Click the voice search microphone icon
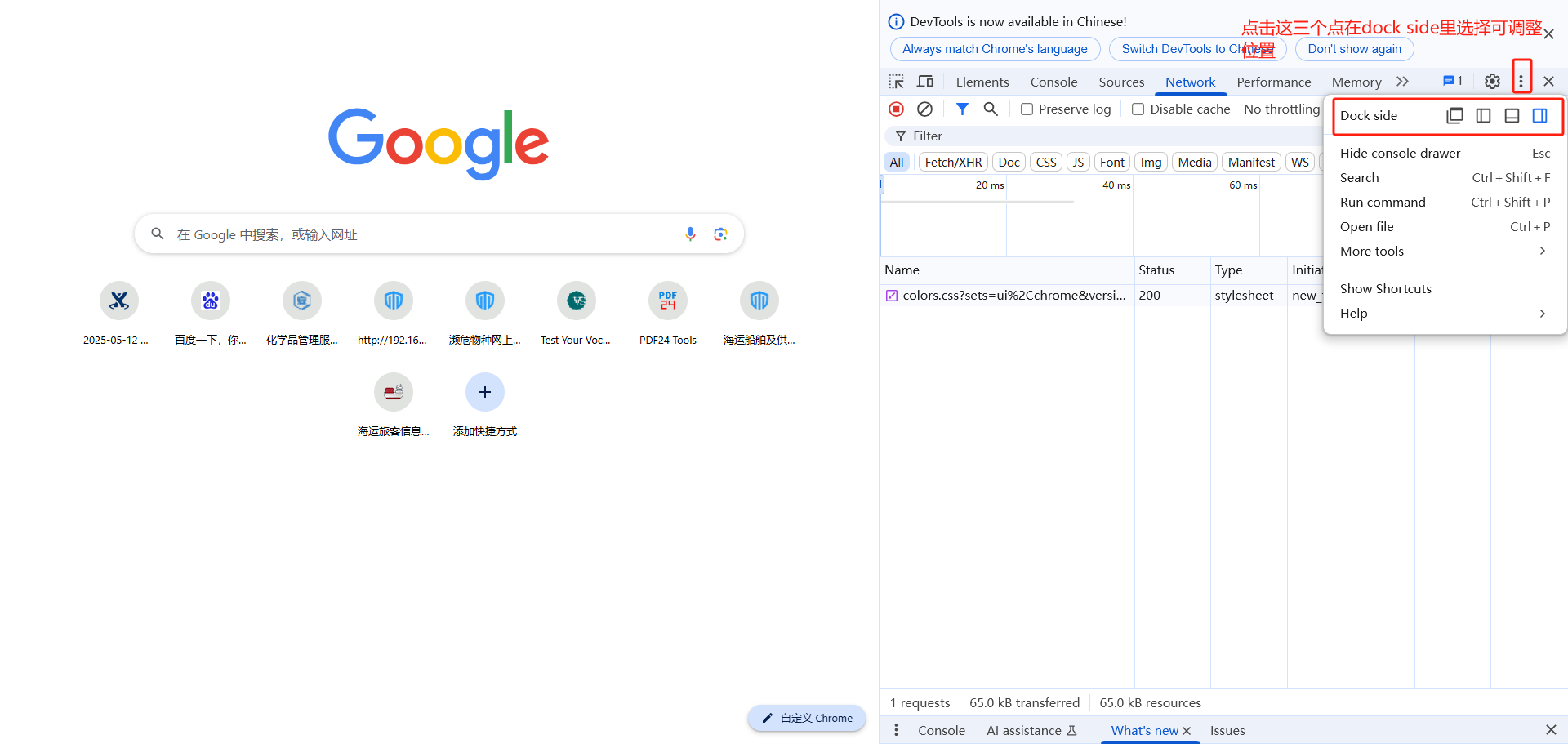This screenshot has height=744, width=1568. (690, 234)
